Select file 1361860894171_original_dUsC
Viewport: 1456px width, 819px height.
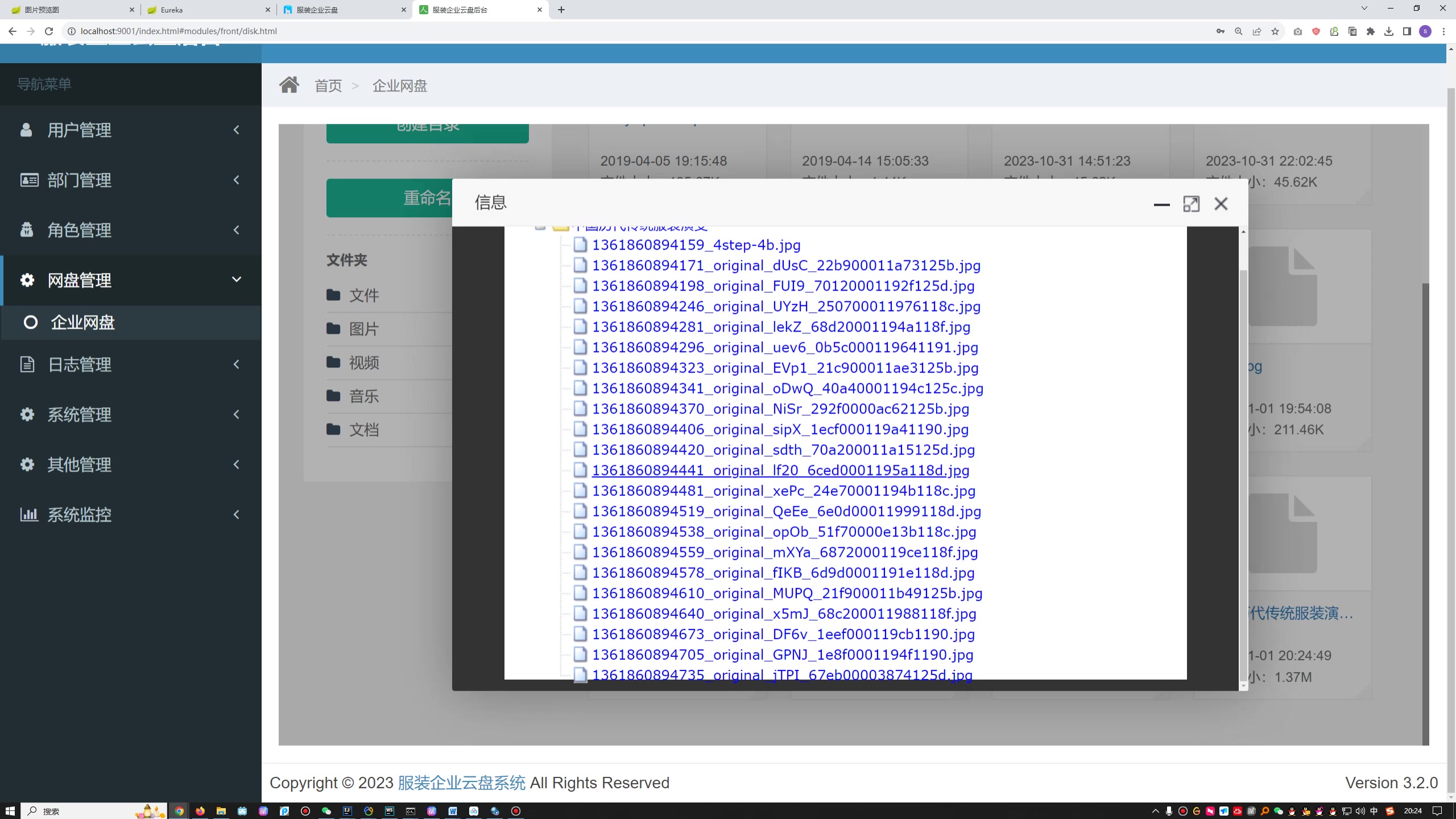786,266
